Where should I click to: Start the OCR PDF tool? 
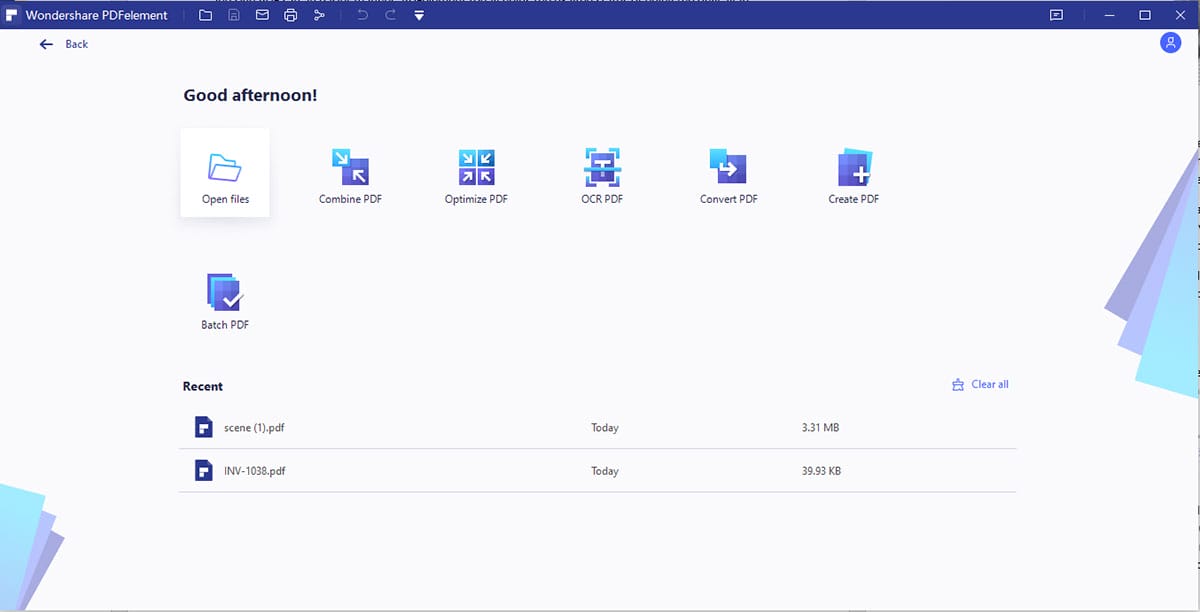(x=602, y=175)
